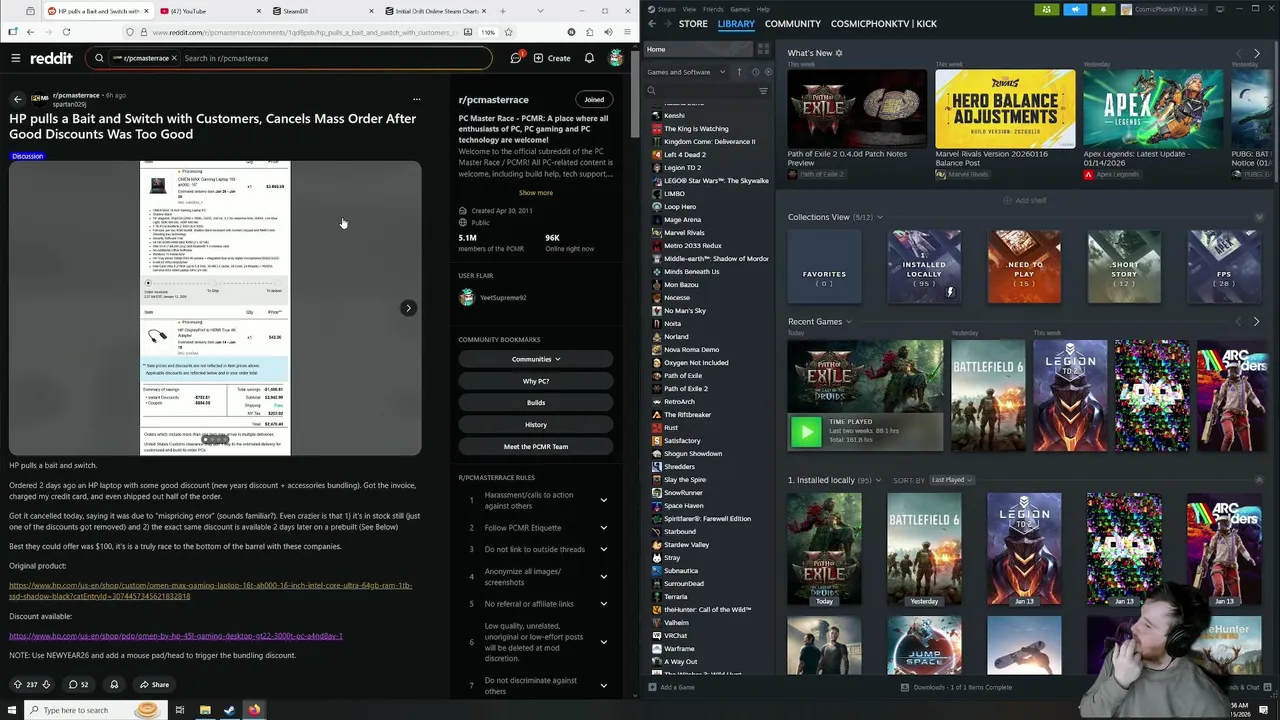Image resolution: width=1280 pixels, height=720 pixels.
Task: Go back using the post's back arrow
Action: [17, 99]
